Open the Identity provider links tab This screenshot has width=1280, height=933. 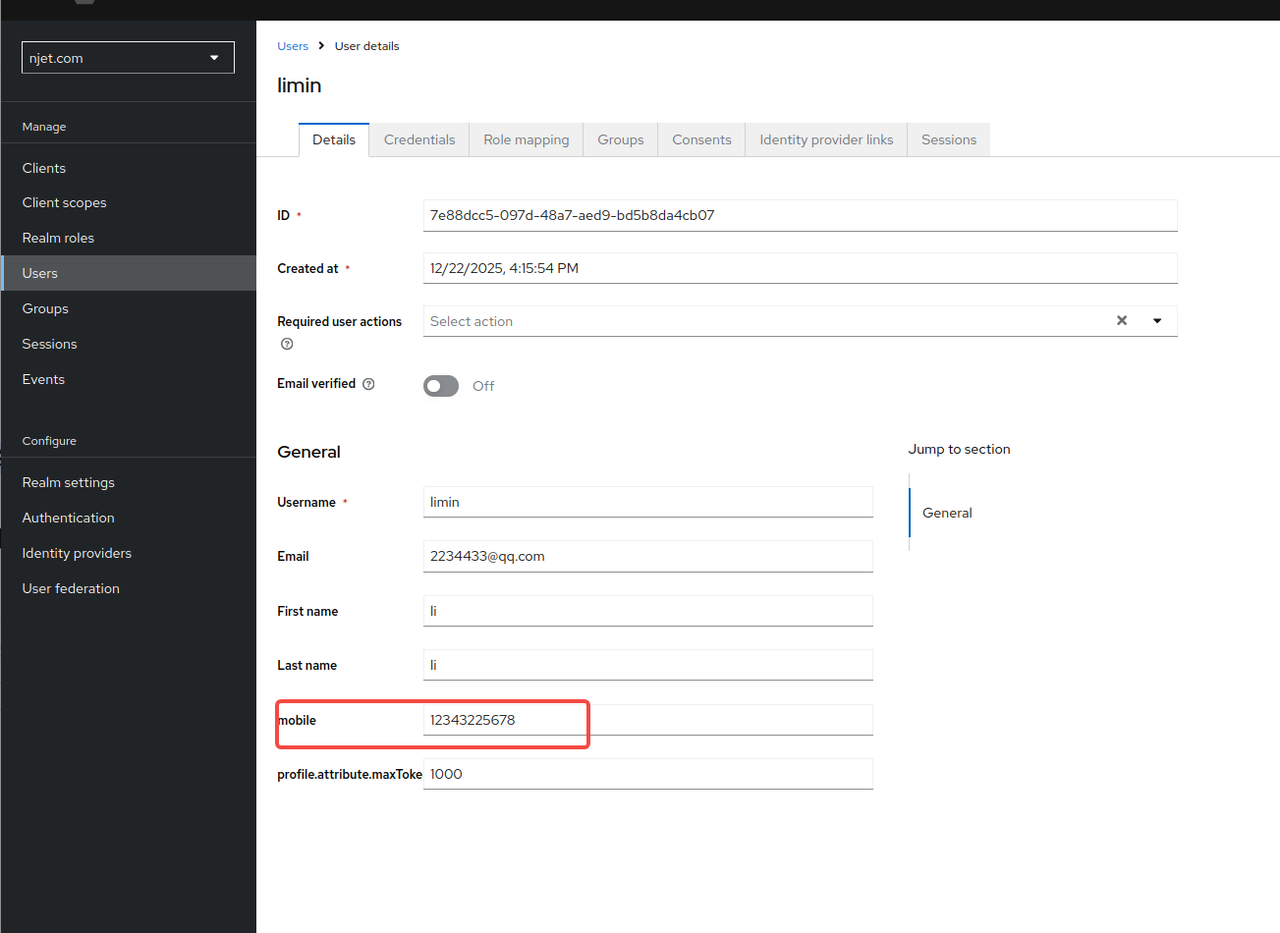pos(826,140)
